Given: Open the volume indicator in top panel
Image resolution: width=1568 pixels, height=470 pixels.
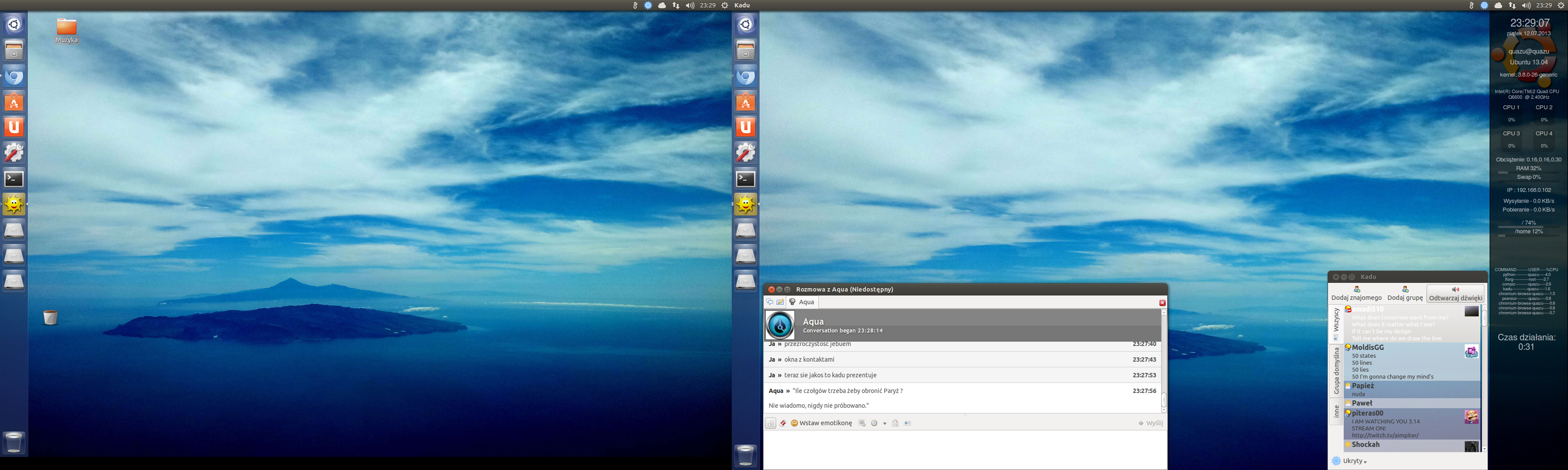Looking at the screenshot, I should [689, 6].
